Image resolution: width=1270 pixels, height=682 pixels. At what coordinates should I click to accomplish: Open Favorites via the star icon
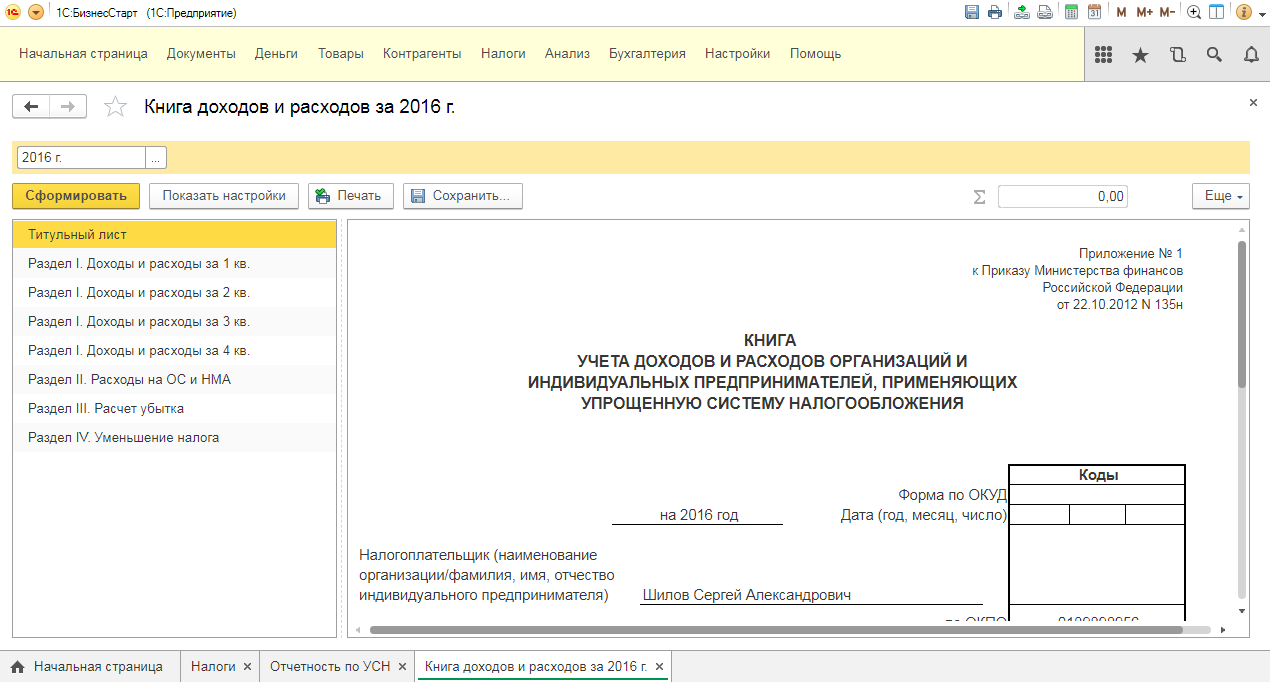coord(1140,55)
